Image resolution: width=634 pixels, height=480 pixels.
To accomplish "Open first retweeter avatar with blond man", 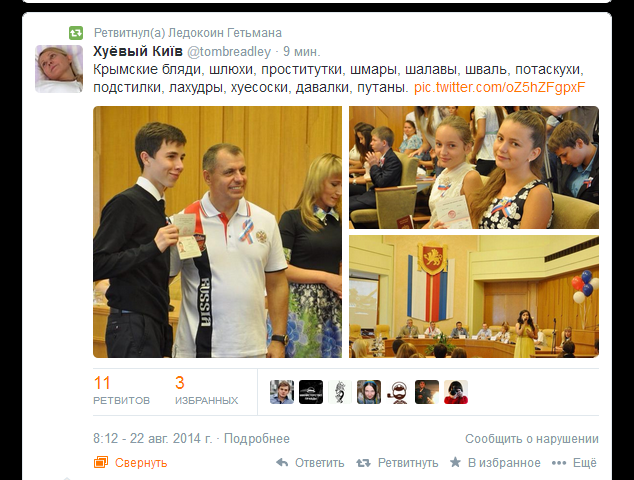I will (282, 392).
